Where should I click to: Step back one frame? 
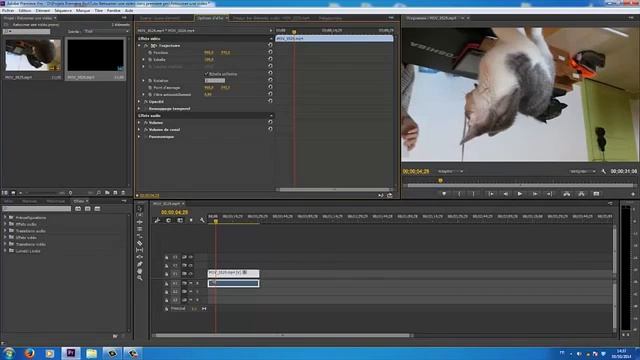tap(505, 194)
